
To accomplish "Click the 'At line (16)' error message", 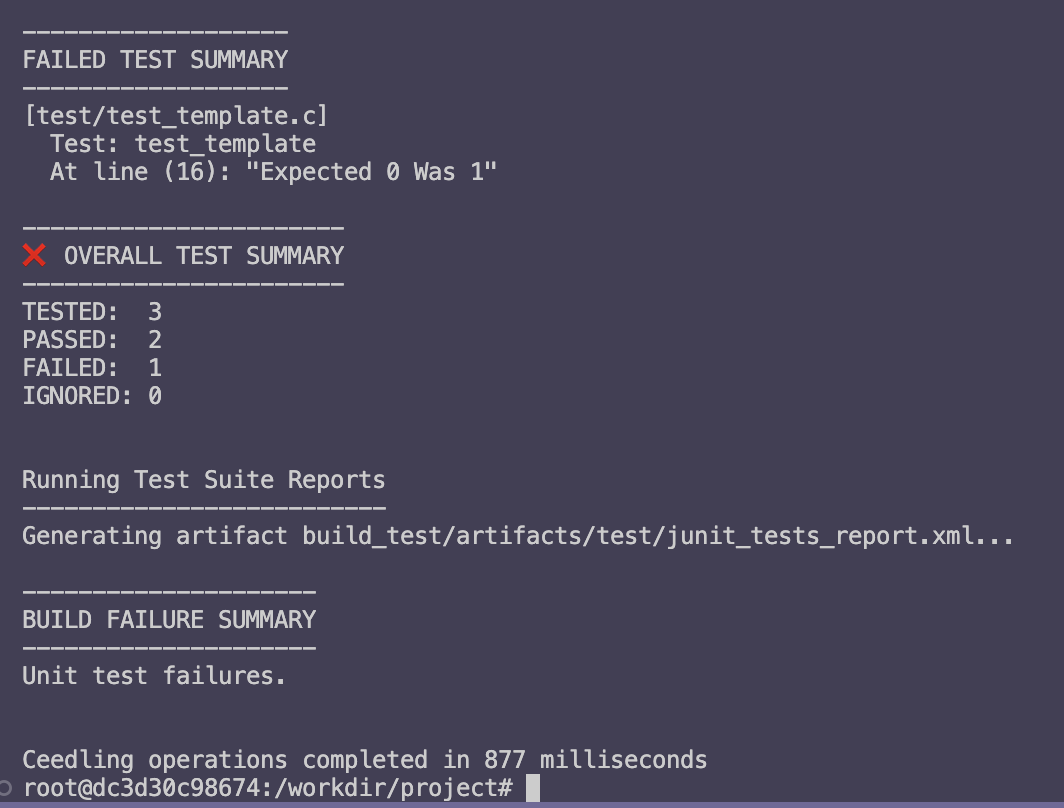I will (273, 172).
